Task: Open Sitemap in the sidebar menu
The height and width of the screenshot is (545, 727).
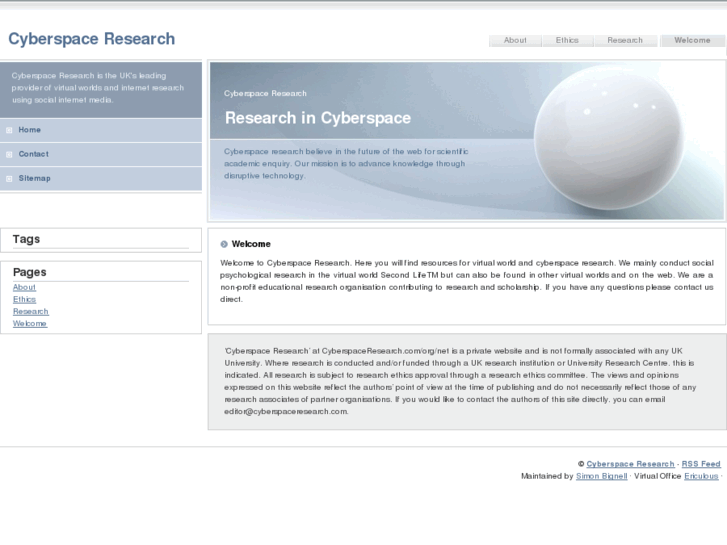Action: click(x=101, y=179)
